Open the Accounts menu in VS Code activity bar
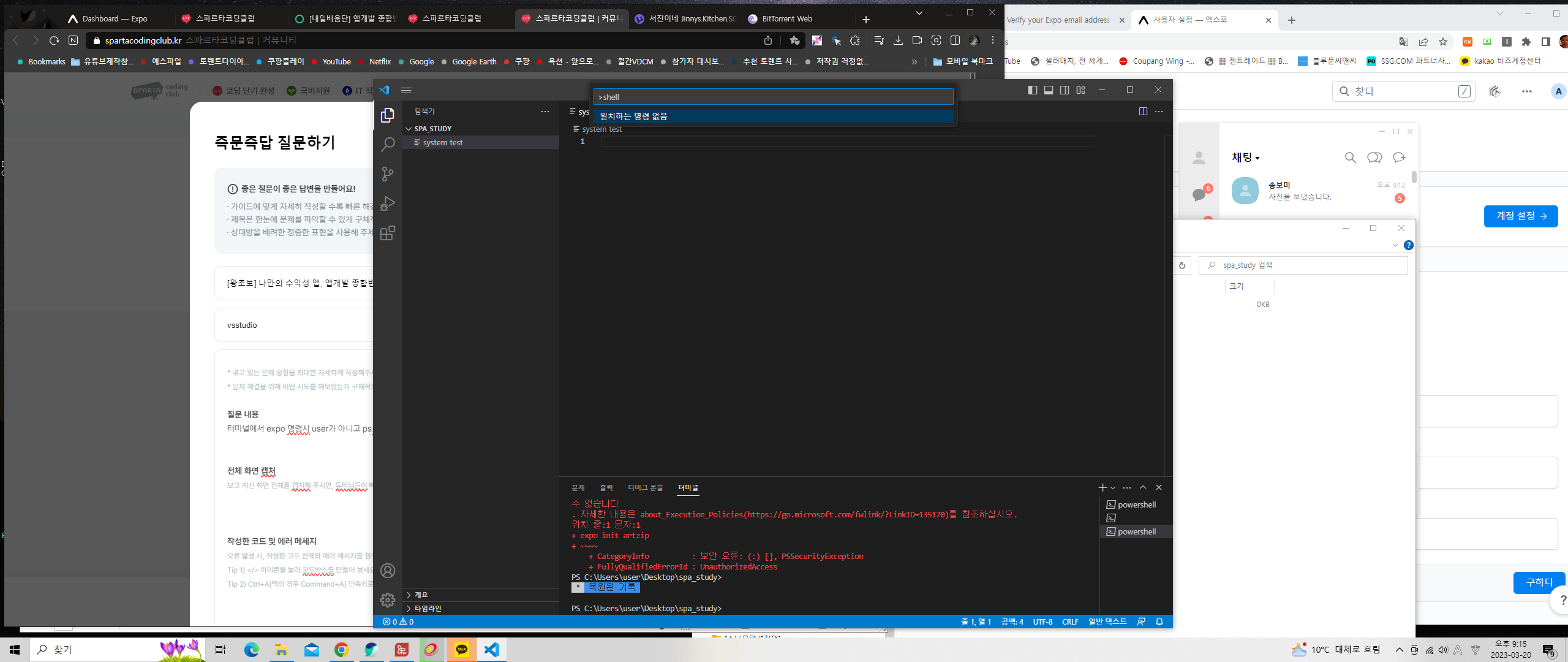Viewport: 1568px width, 662px height. 388,571
